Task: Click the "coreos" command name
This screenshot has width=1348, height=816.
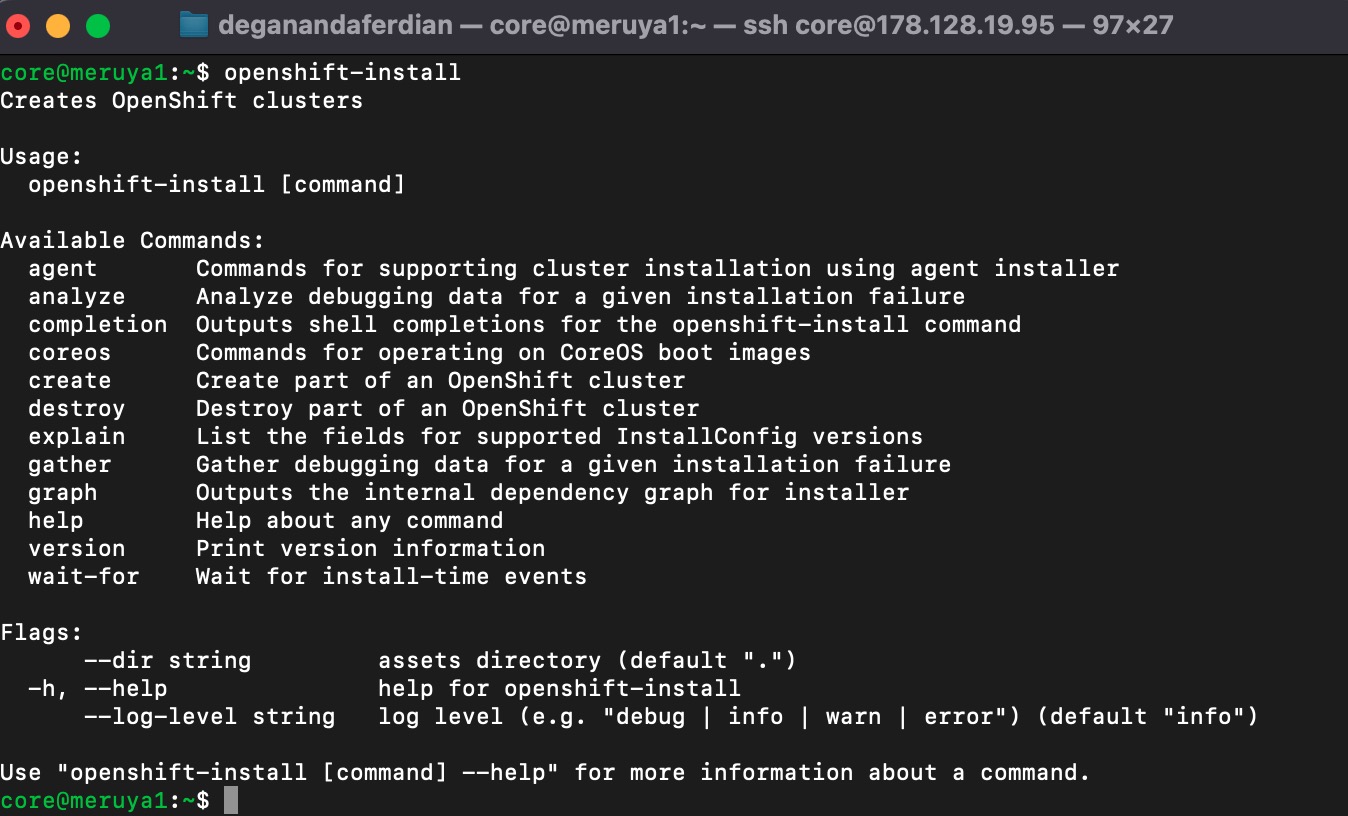Action: pyautogui.click(x=69, y=352)
